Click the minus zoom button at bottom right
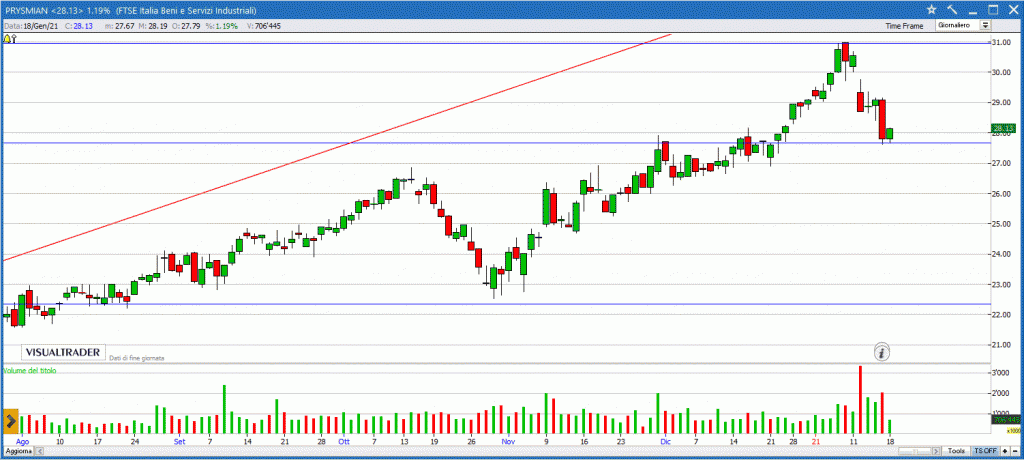The height and width of the screenshot is (460, 1024). tap(1014, 451)
